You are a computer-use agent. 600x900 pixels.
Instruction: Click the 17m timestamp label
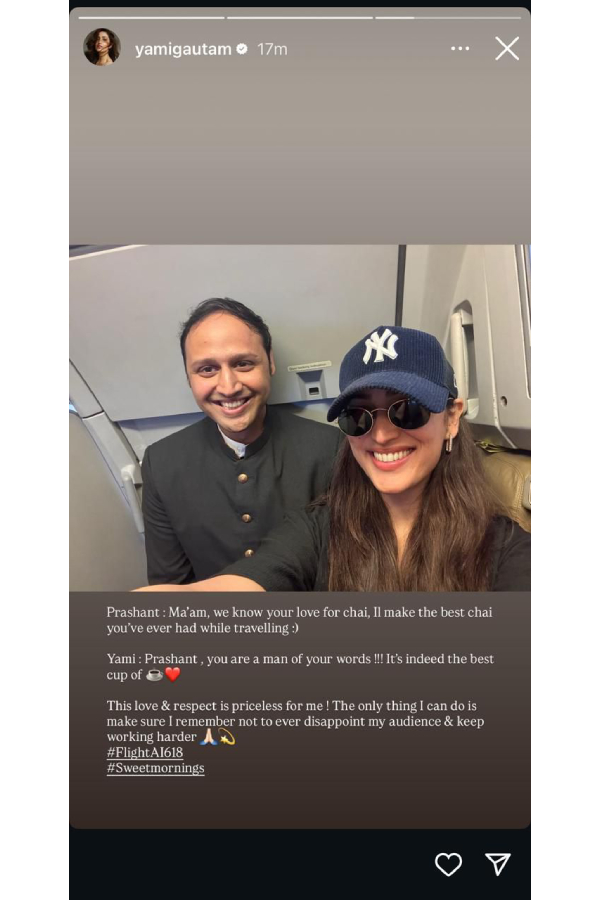point(272,49)
